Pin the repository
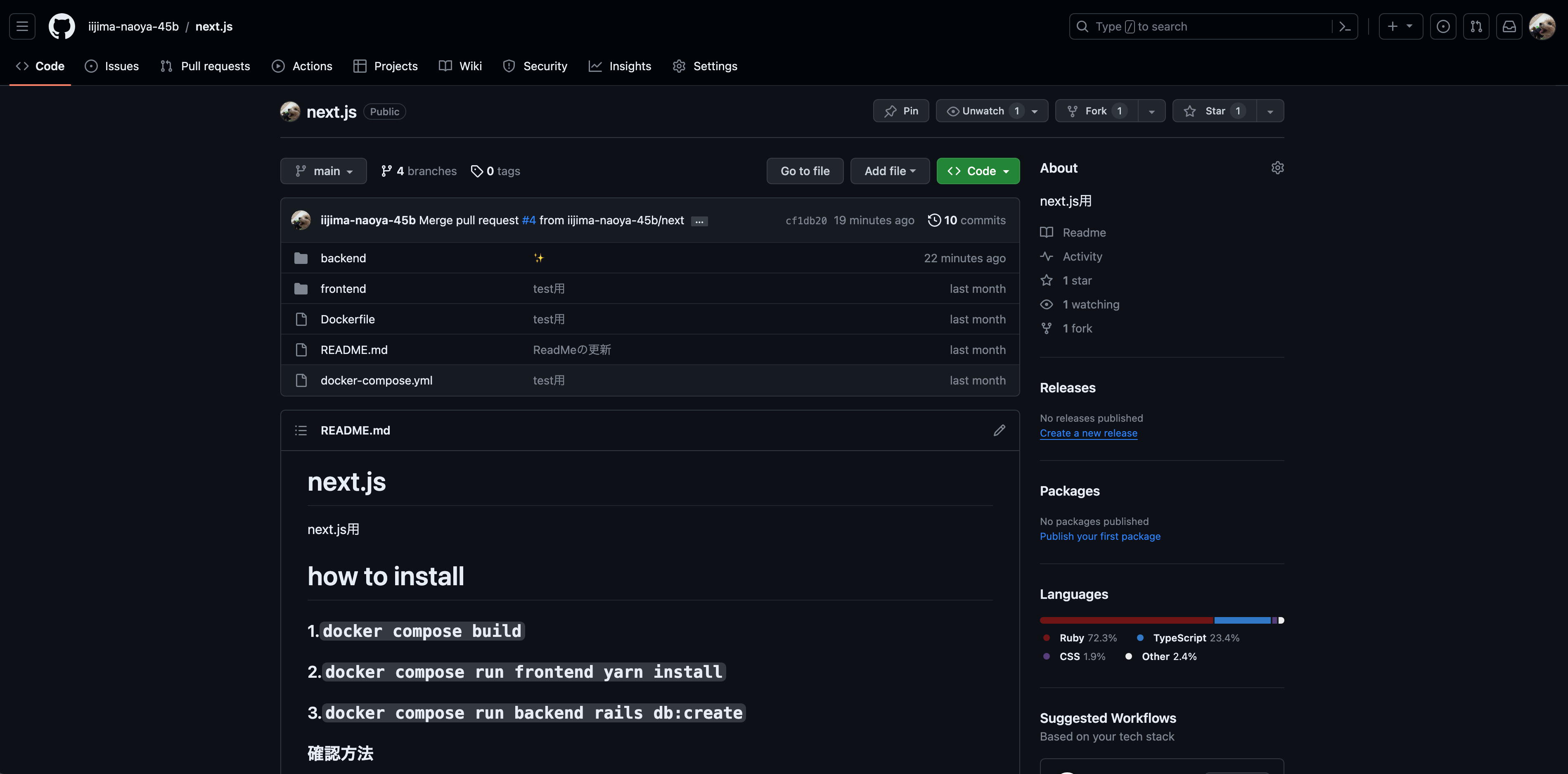Viewport: 1568px width, 774px height. [x=901, y=110]
